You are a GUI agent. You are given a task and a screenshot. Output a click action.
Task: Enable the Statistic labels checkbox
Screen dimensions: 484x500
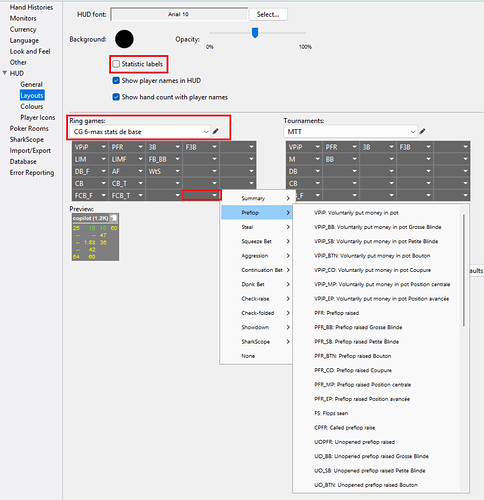click(116, 64)
